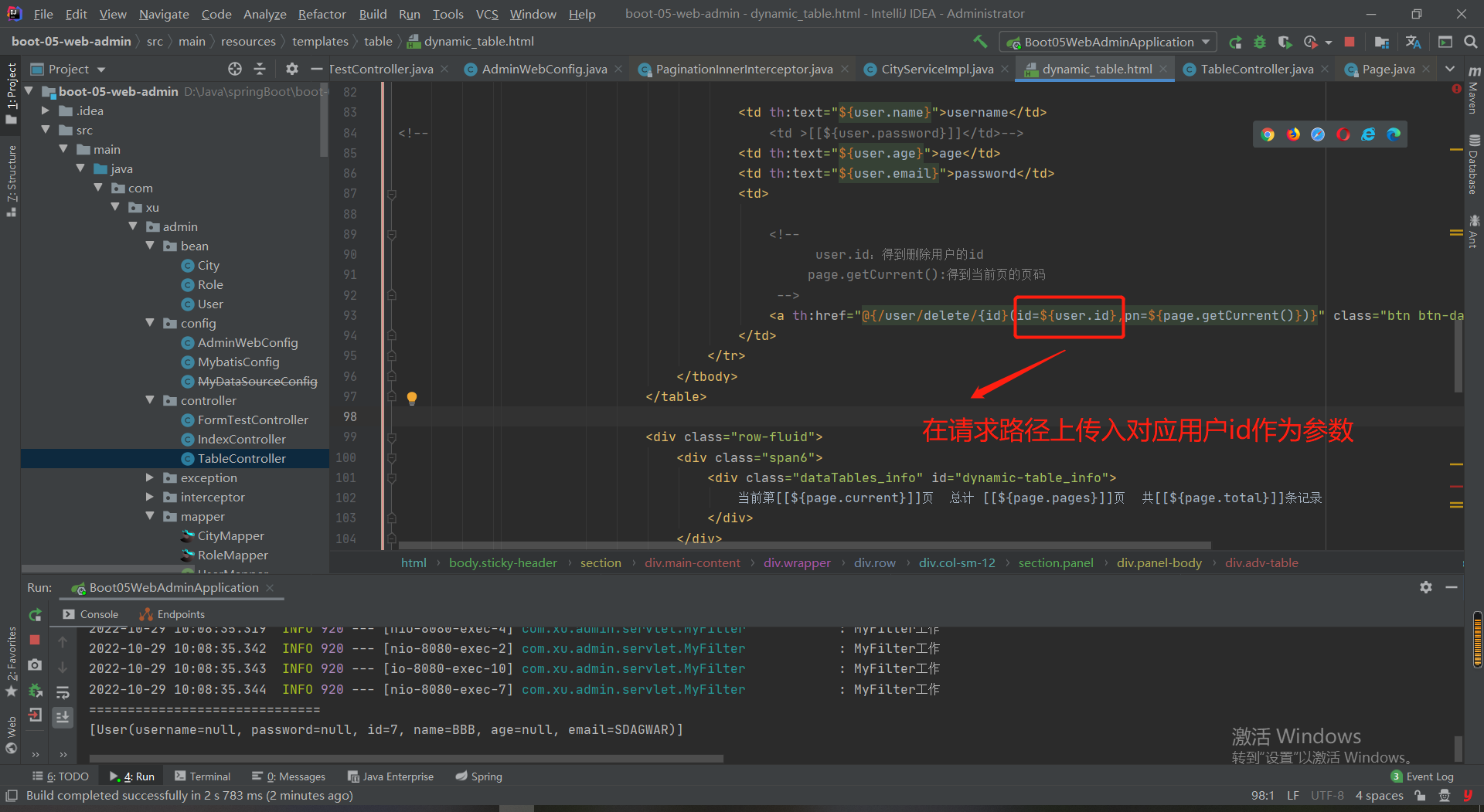
Task: Open the VCS menu
Action: pos(487,14)
